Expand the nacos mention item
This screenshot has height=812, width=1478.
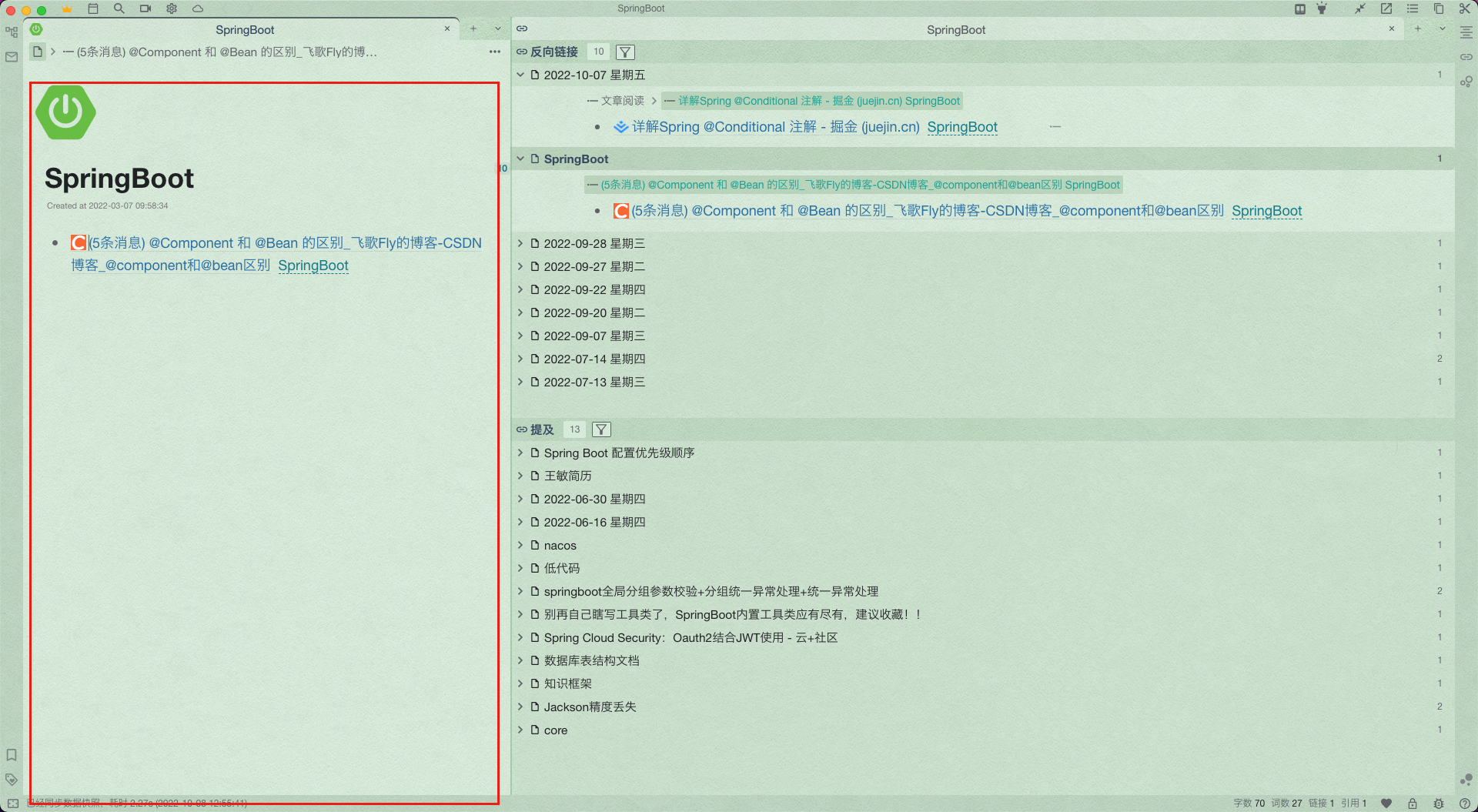(520, 545)
